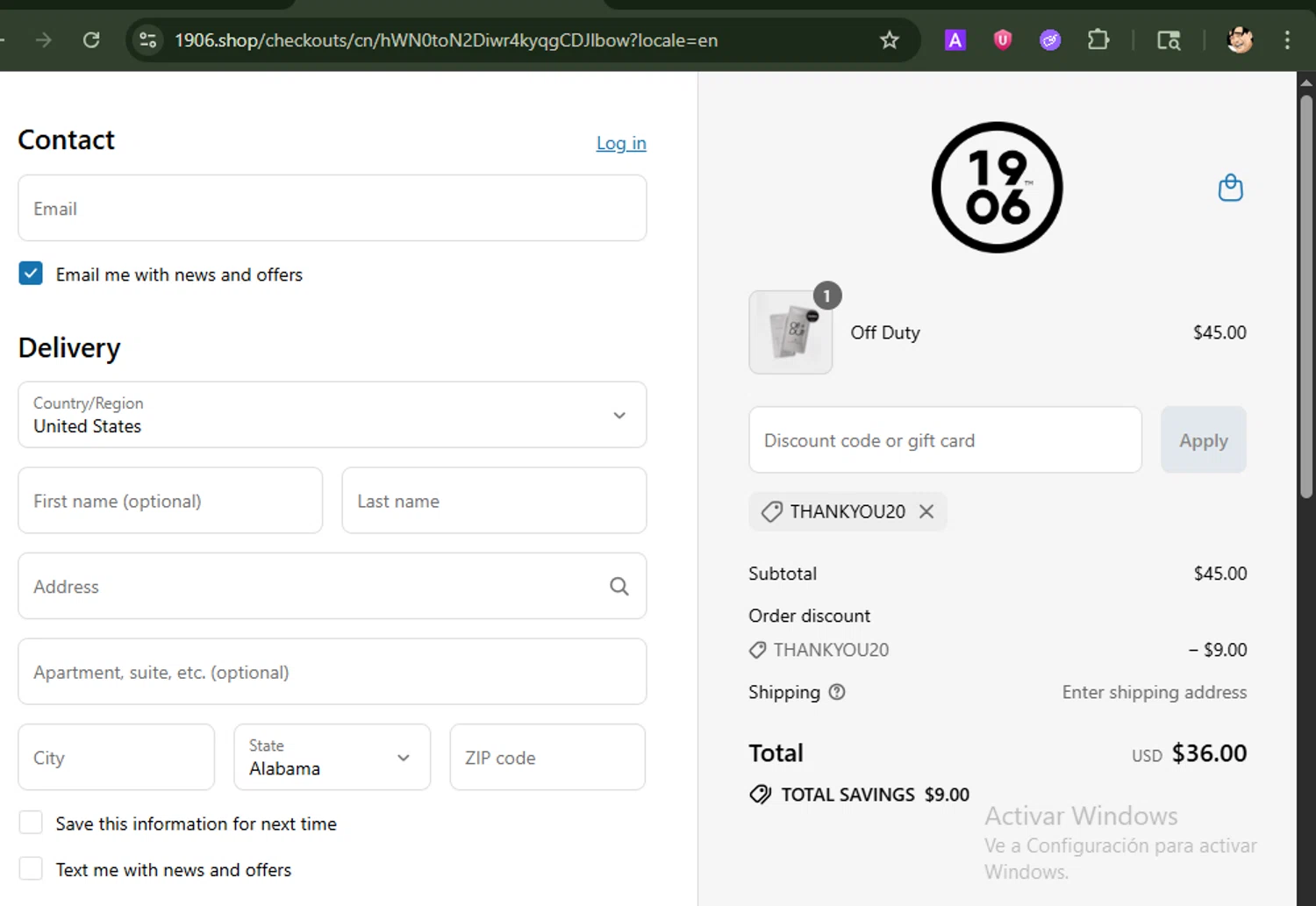Click the Last name field

(x=494, y=500)
